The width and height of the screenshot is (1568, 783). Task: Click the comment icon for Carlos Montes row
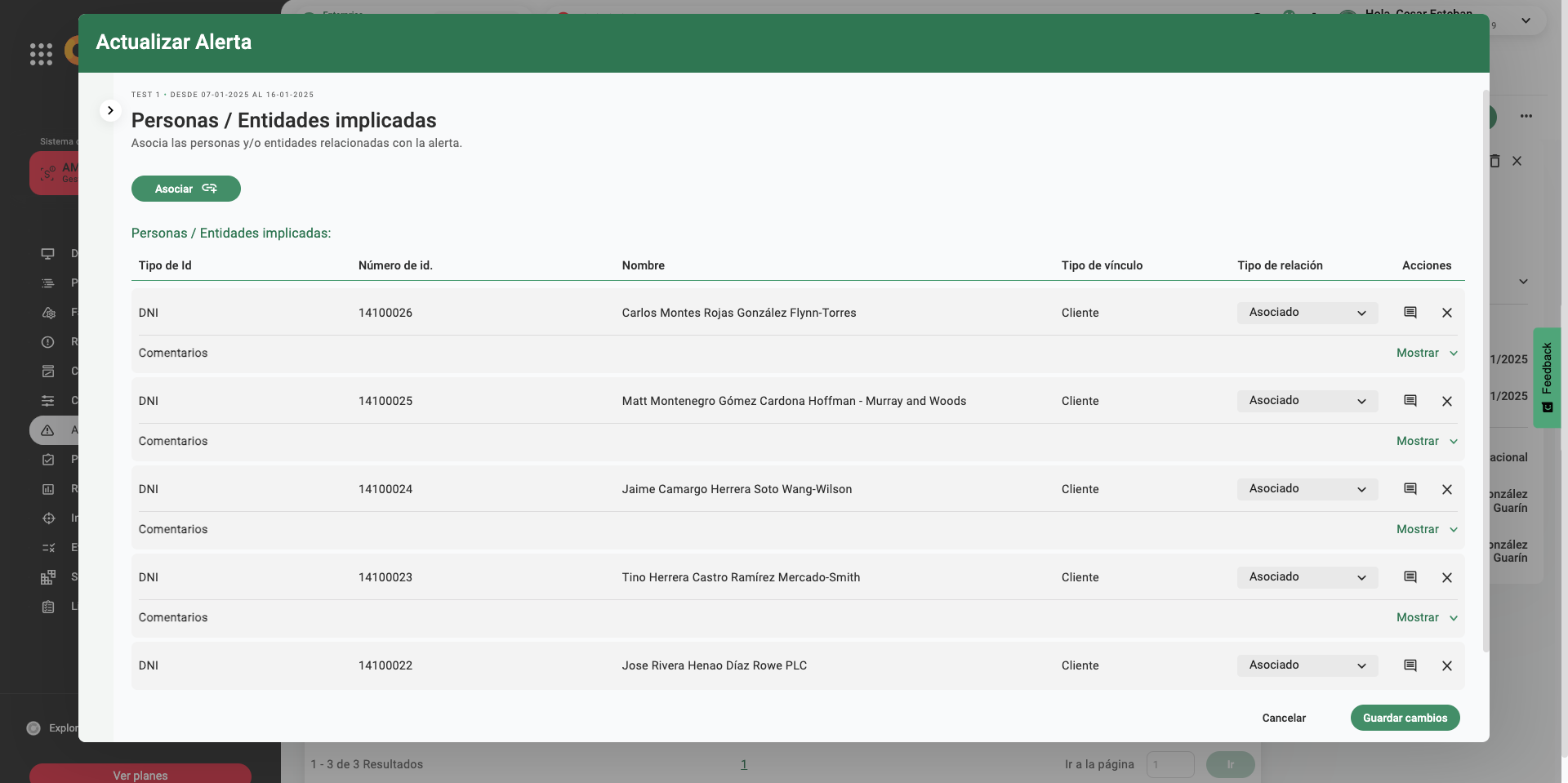pos(1410,313)
